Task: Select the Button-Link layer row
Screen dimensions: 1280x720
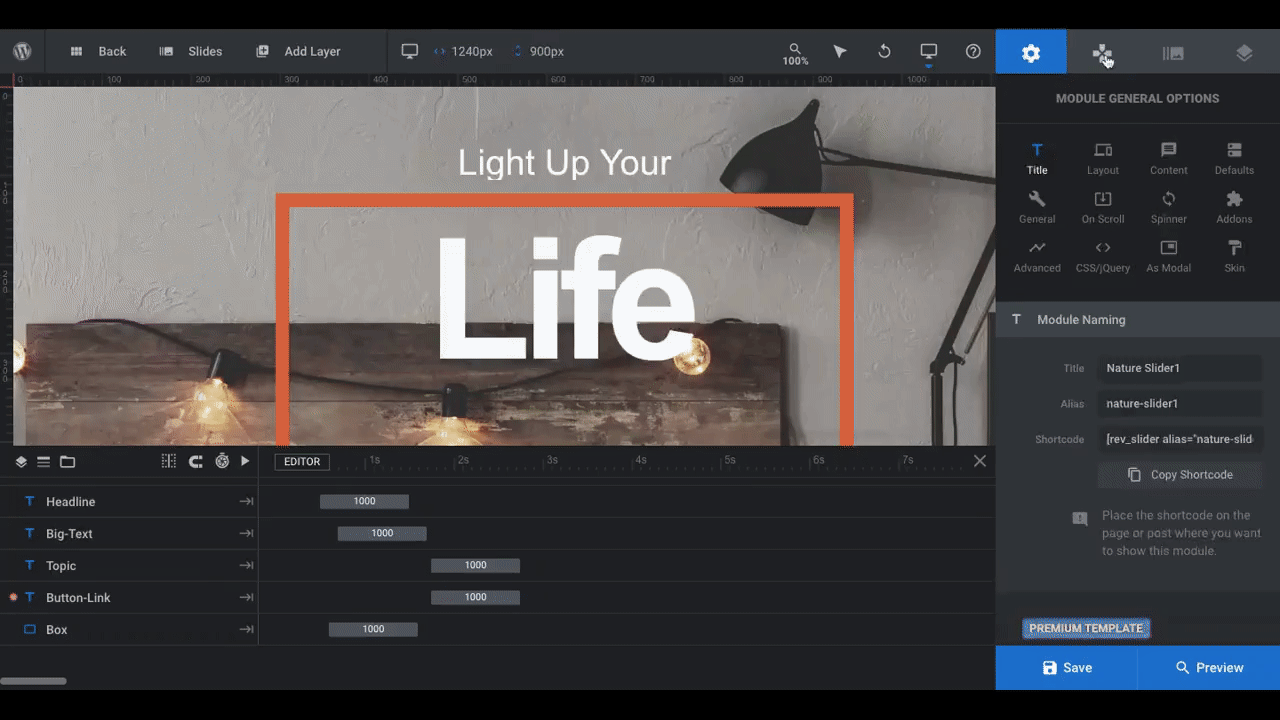Action: point(129,598)
